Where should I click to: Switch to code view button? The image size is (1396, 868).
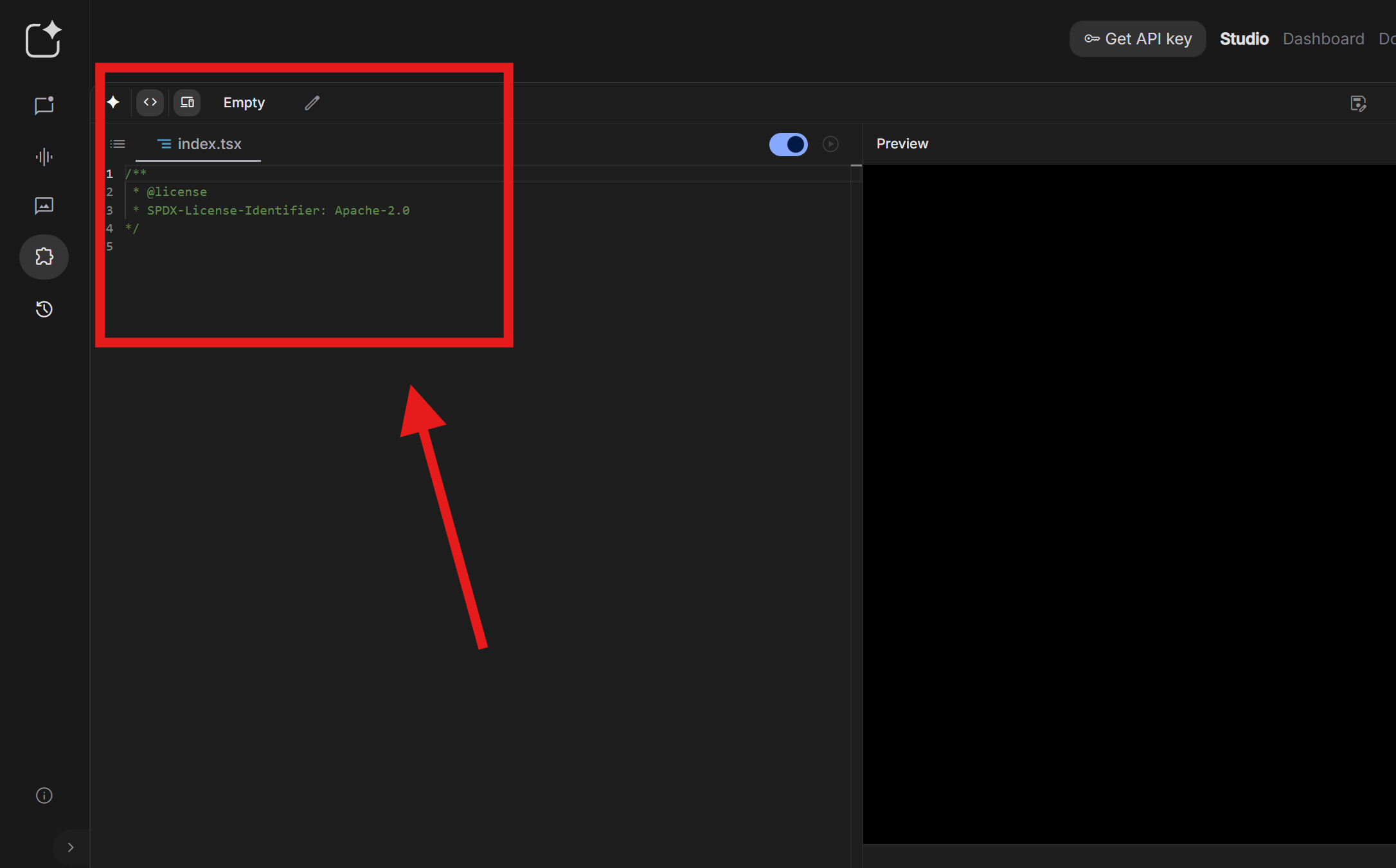click(x=150, y=102)
